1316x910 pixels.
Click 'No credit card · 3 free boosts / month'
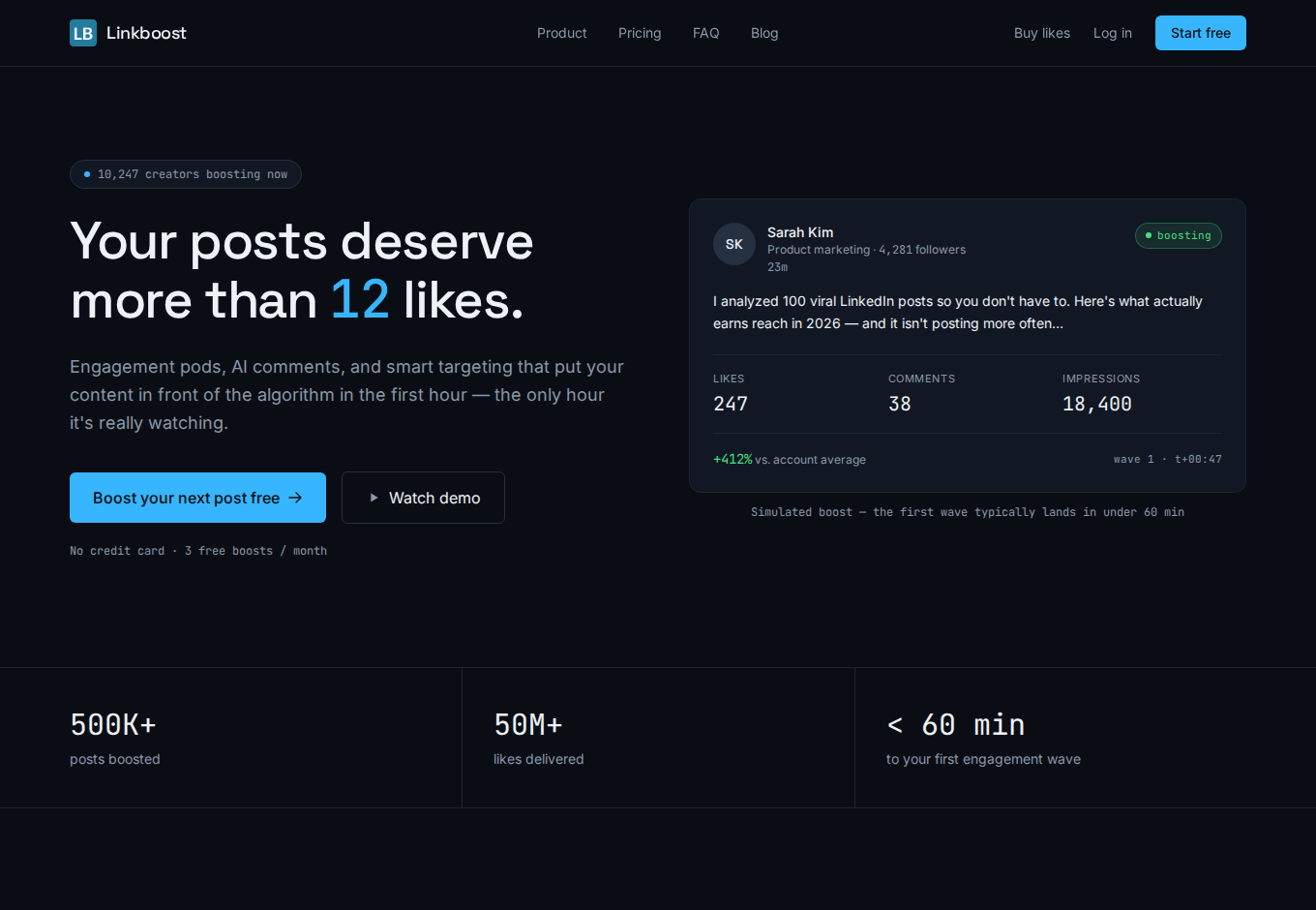pyautogui.click(x=198, y=551)
